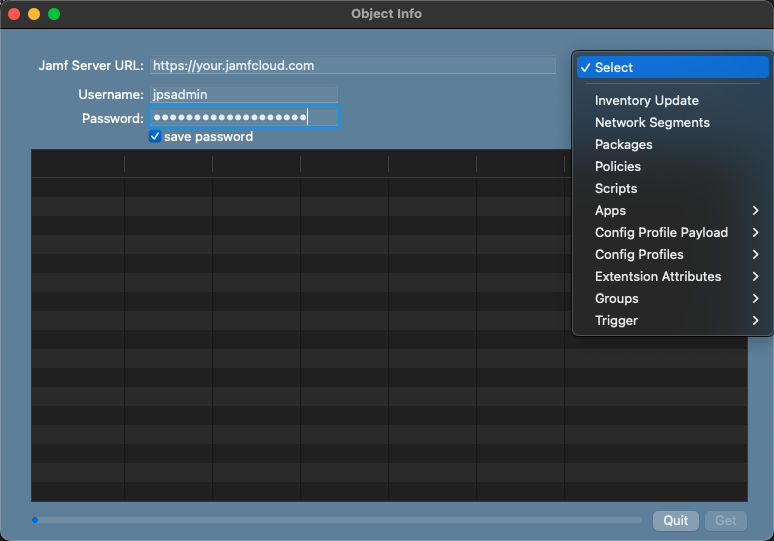Click the progress bar indicator
Viewport: 774px width, 541px height.
(337, 520)
